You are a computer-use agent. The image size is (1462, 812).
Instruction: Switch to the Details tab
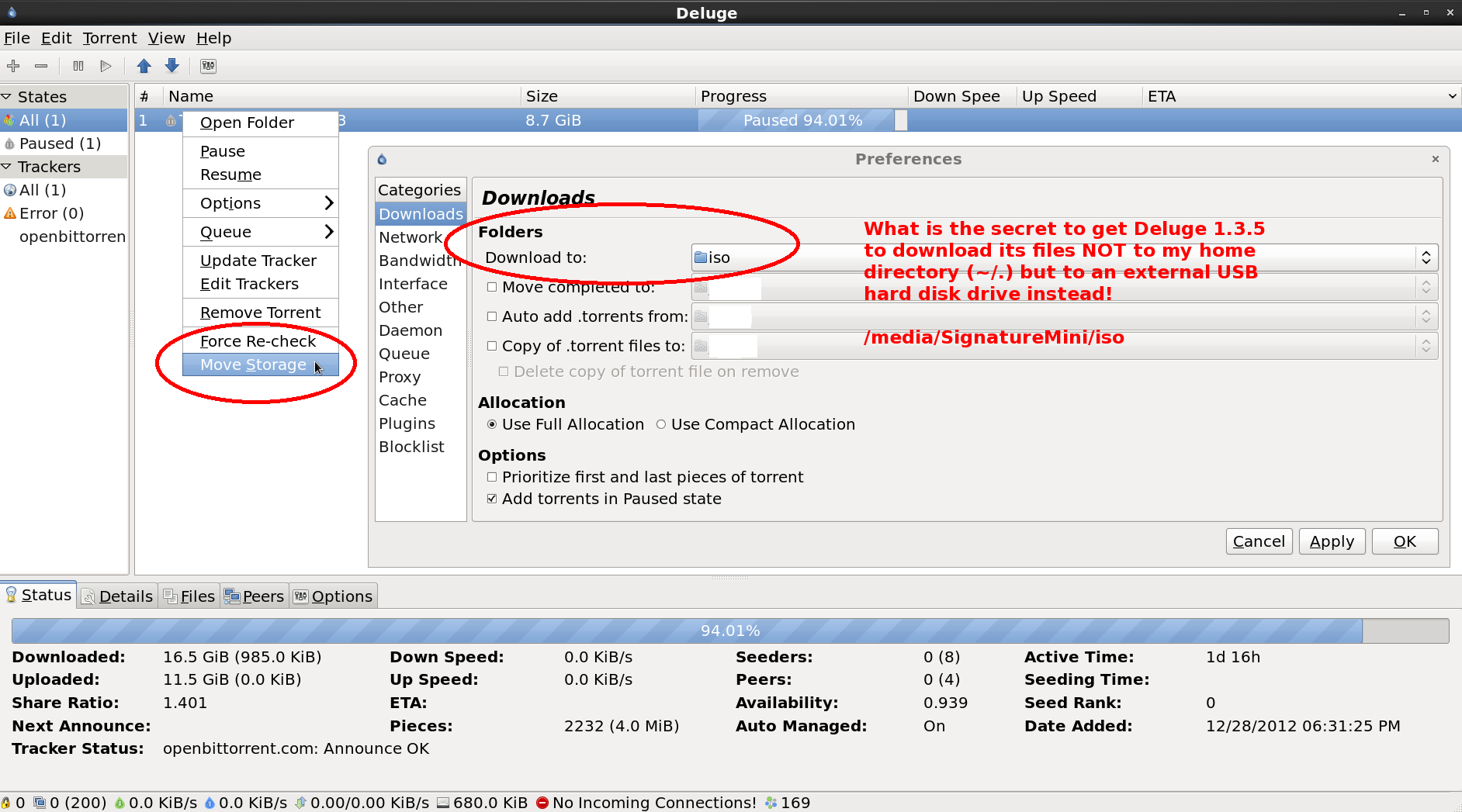pyautogui.click(x=118, y=596)
